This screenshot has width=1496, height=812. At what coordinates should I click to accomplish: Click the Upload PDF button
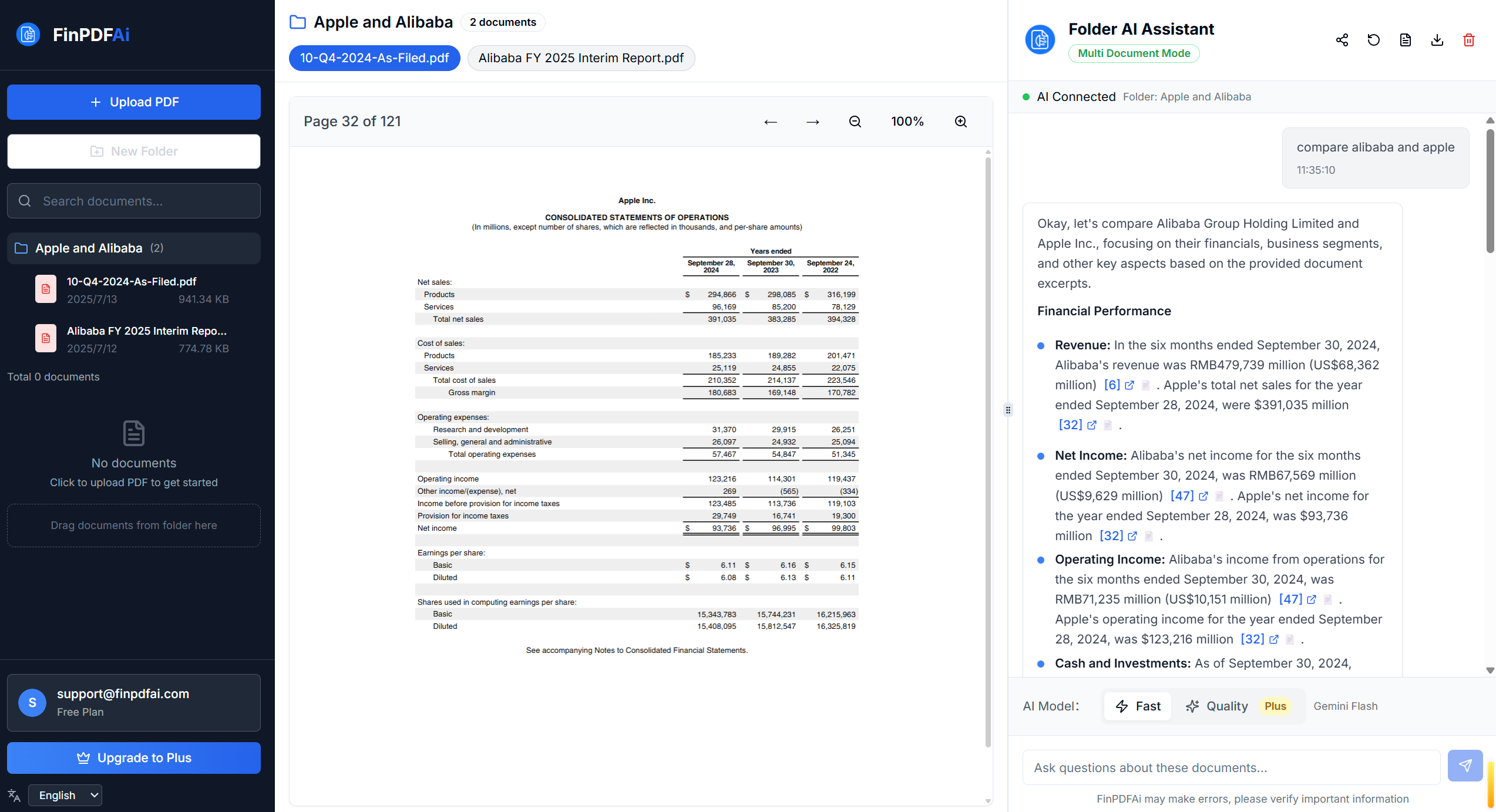134,102
